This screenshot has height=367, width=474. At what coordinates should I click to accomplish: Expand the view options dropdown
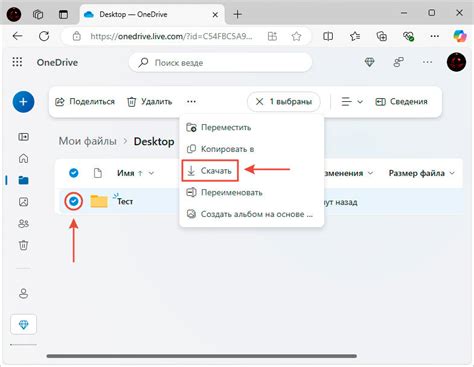[x=352, y=102]
